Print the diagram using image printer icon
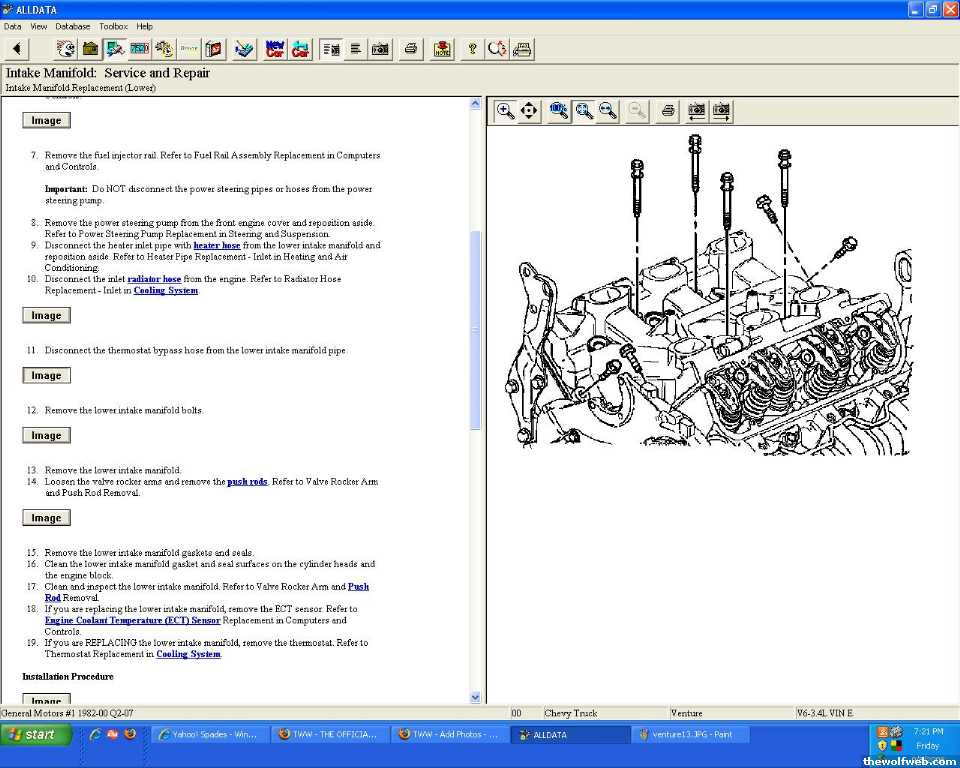Viewport: 960px width, 768px height. (668, 111)
